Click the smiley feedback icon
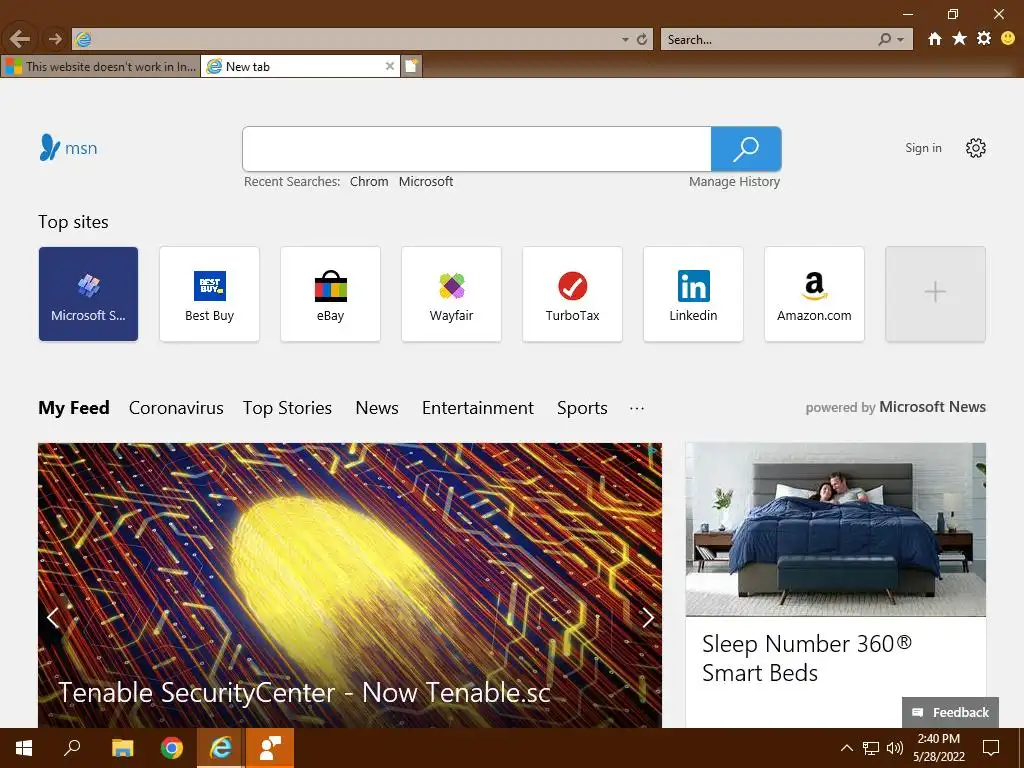Viewport: 1024px width, 768px height. coord(1008,39)
